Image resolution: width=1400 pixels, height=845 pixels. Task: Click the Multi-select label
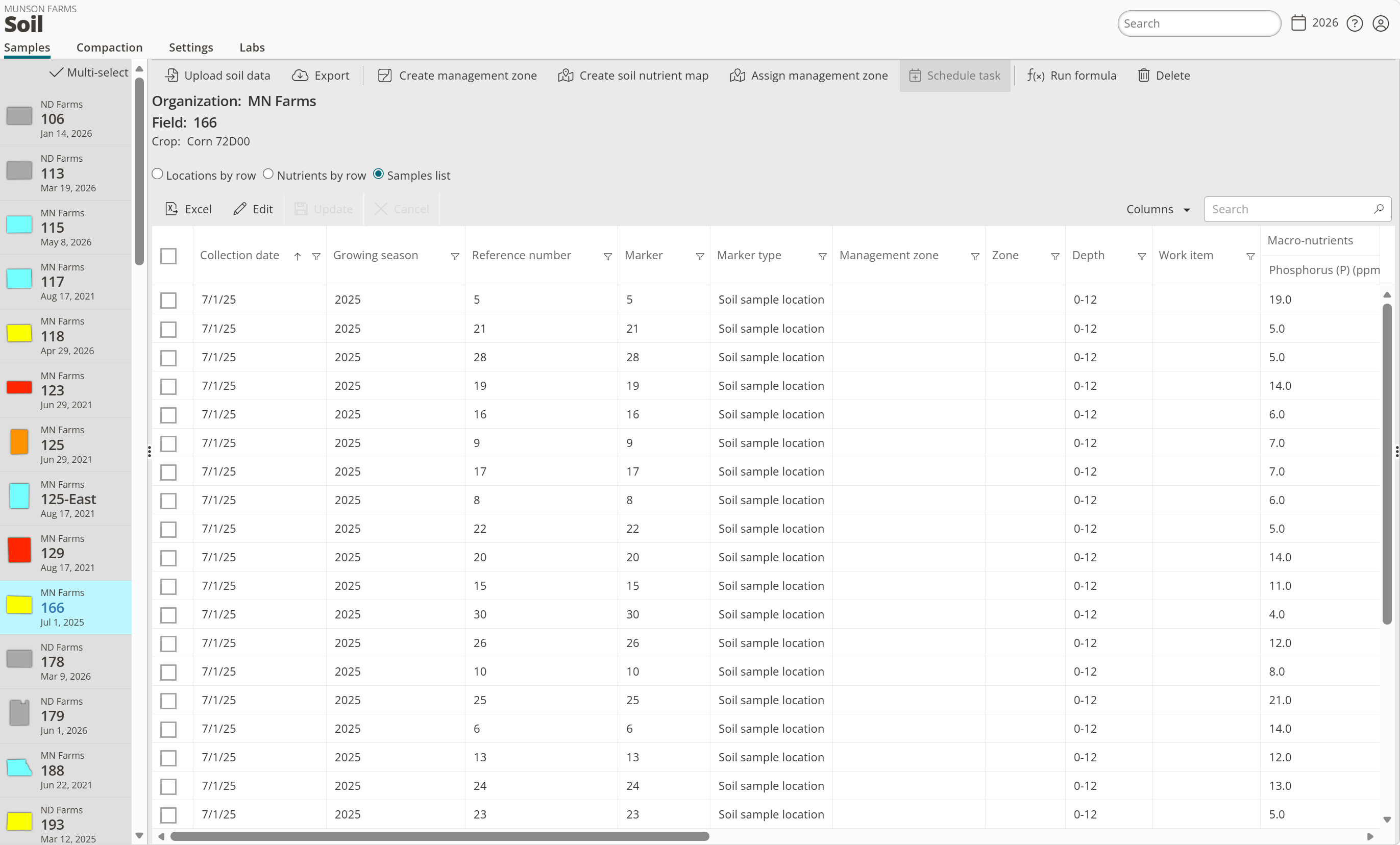97,72
